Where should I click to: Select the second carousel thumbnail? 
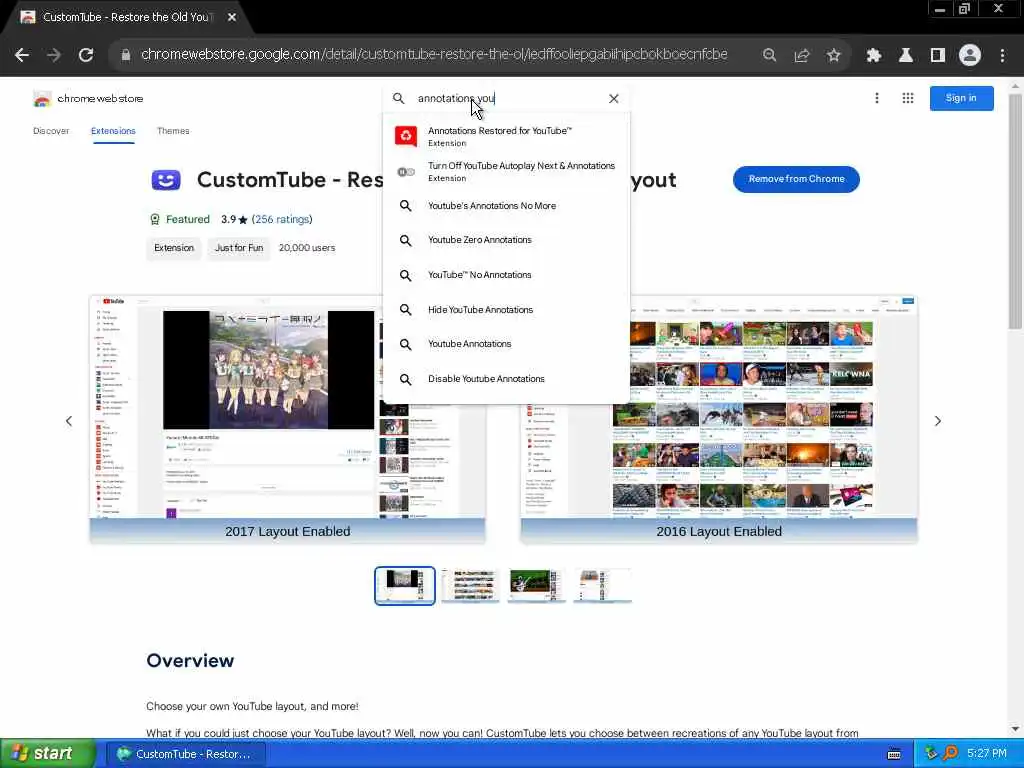click(x=471, y=586)
